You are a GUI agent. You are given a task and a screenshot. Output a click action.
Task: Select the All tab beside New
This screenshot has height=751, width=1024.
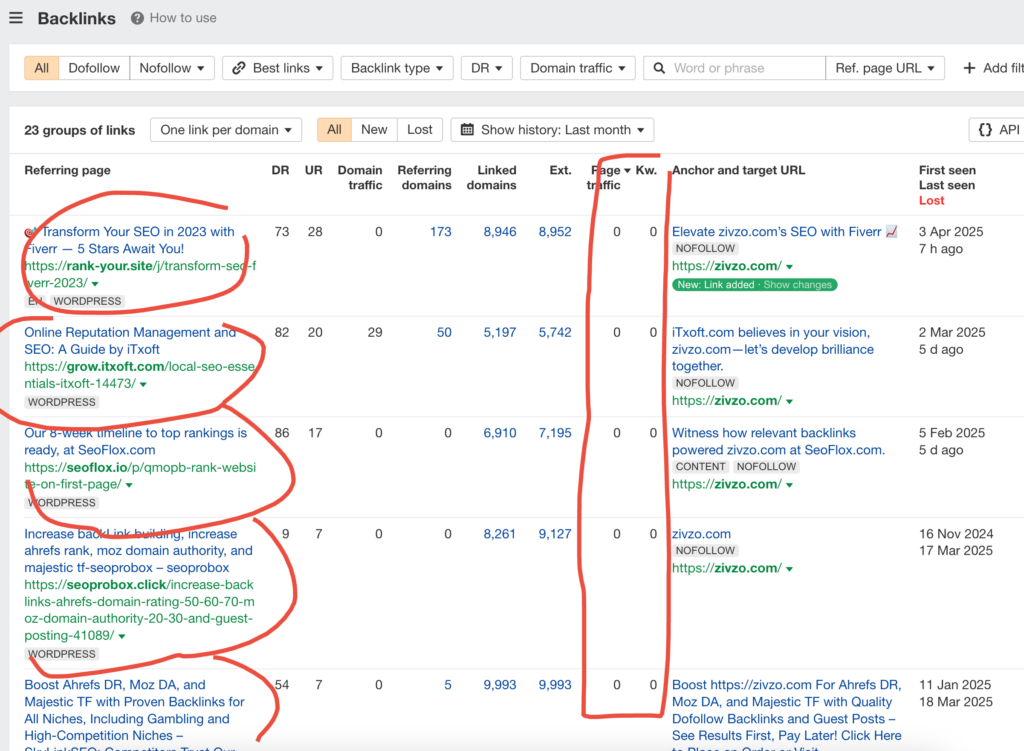[x=334, y=129]
